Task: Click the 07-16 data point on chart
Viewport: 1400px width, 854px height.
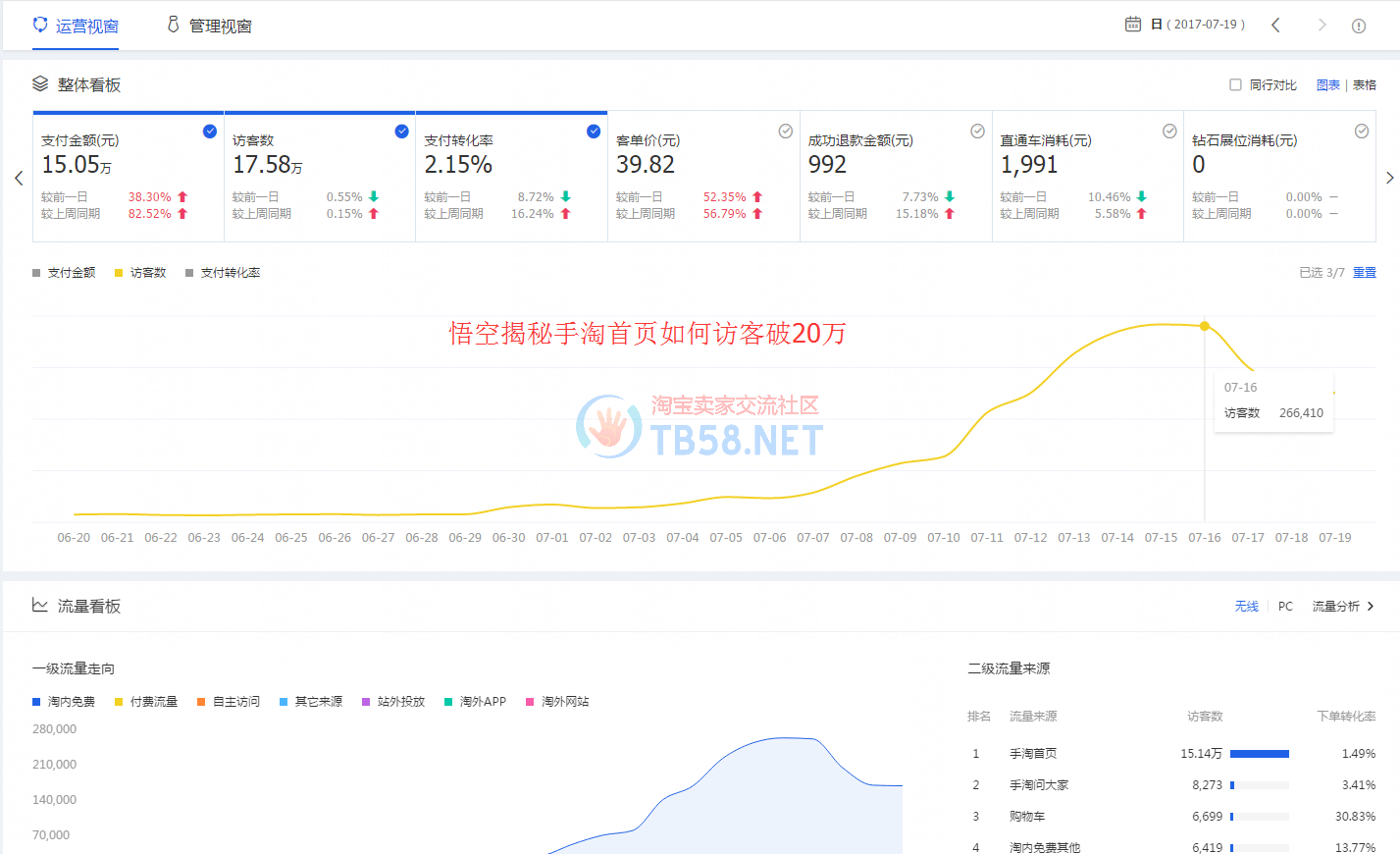Action: tap(1205, 326)
